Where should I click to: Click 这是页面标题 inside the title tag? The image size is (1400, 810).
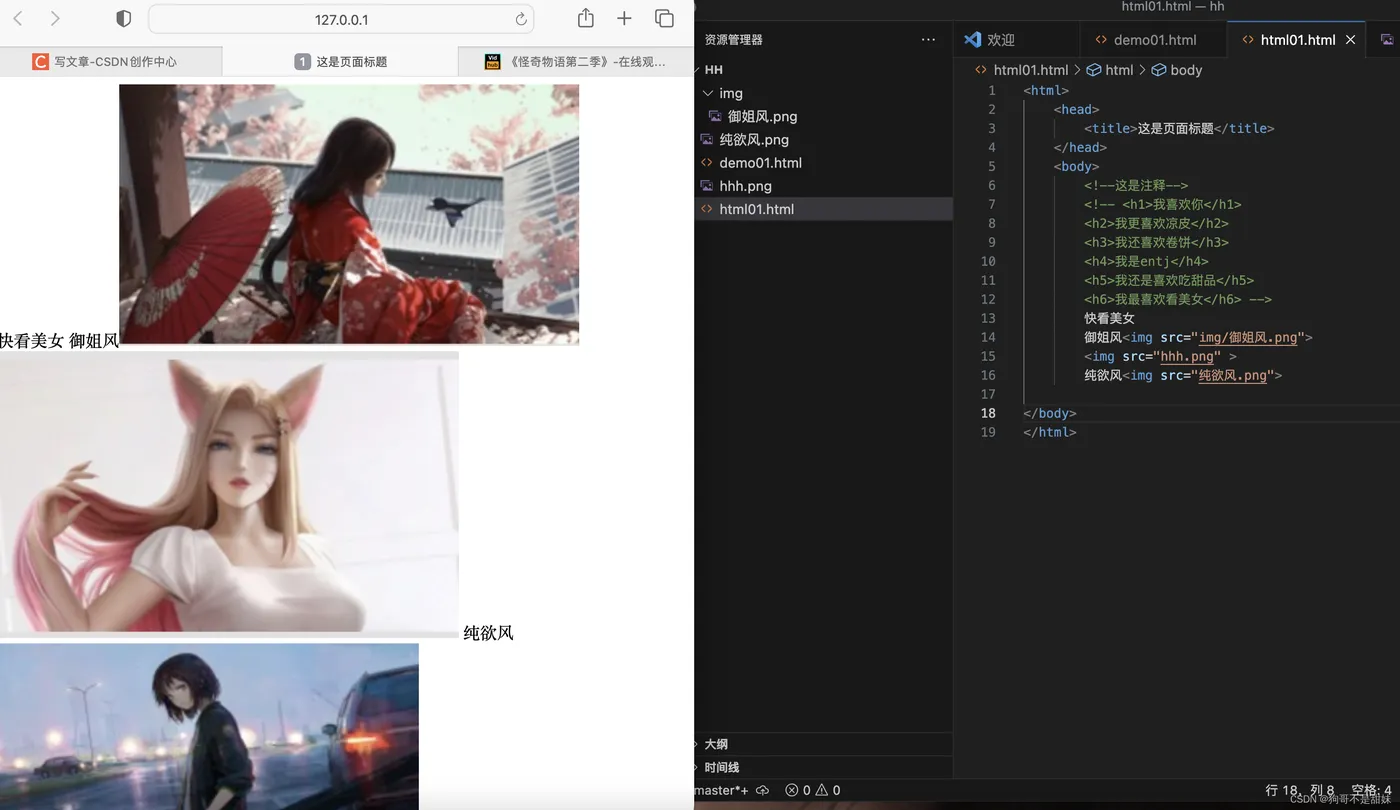click(x=1175, y=128)
